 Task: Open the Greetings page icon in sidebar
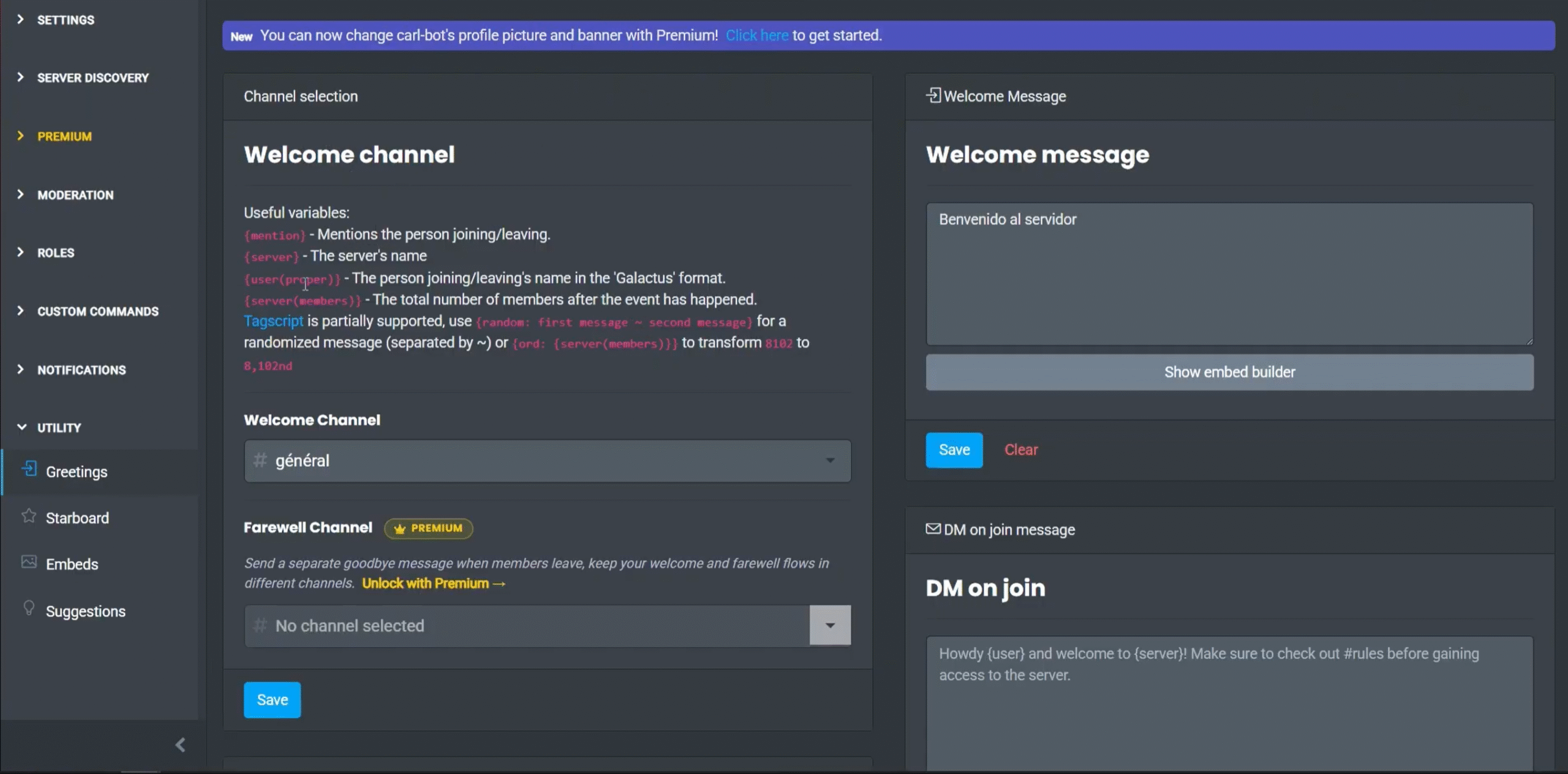(x=29, y=469)
